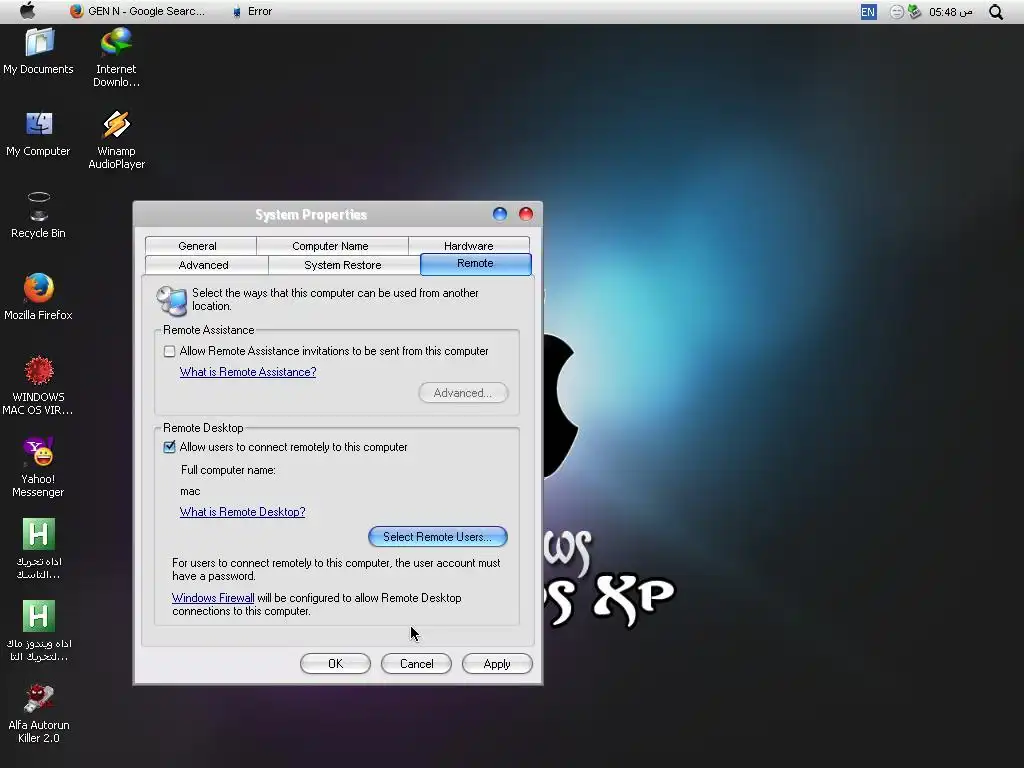
Task: Open the Windows Firewall link
Action: pyautogui.click(x=213, y=598)
